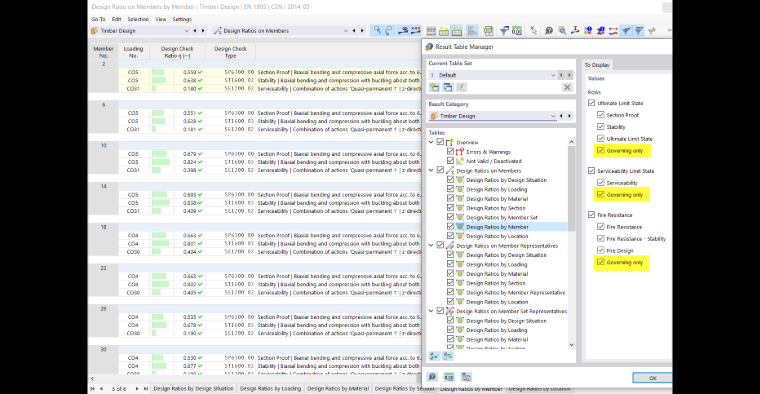Image resolution: width=760 pixels, height=394 pixels.
Task: Select Not Valid / Deactivated tree row
Action: (494, 161)
